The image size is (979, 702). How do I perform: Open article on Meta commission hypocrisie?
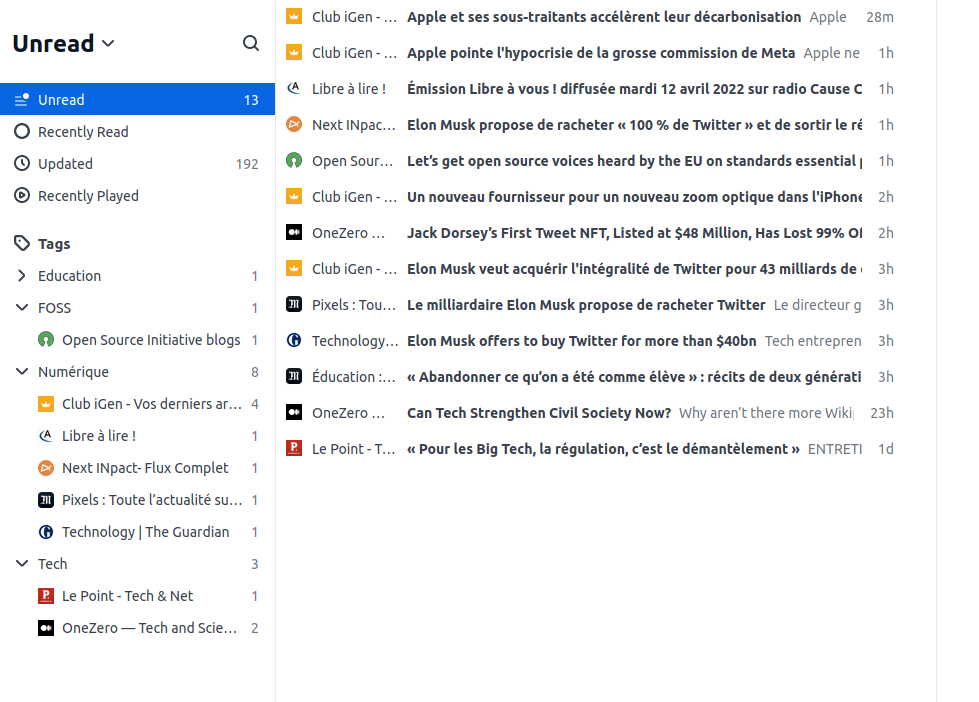point(601,53)
